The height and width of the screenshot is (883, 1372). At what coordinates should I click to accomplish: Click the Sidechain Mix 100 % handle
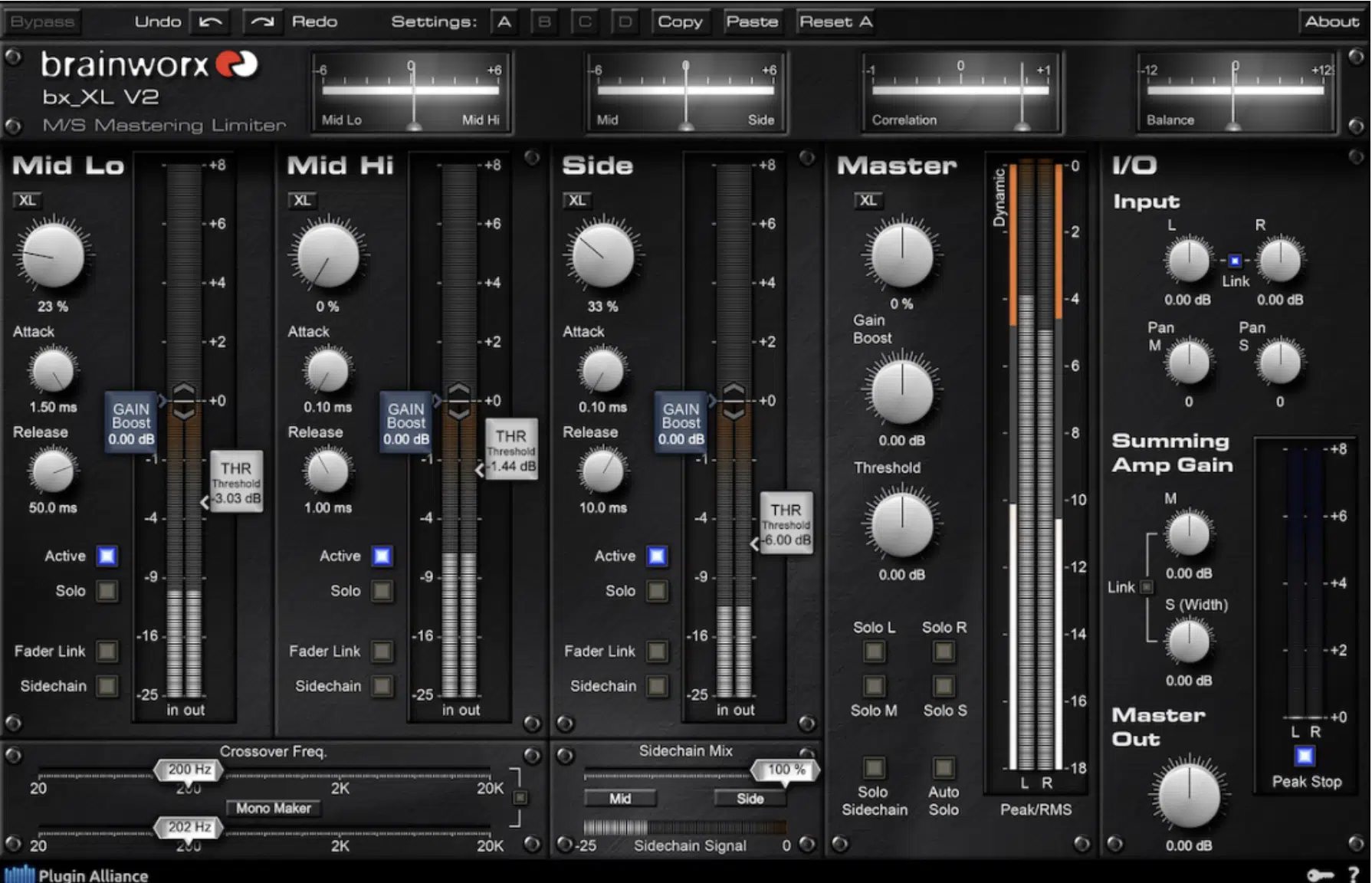click(785, 770)
